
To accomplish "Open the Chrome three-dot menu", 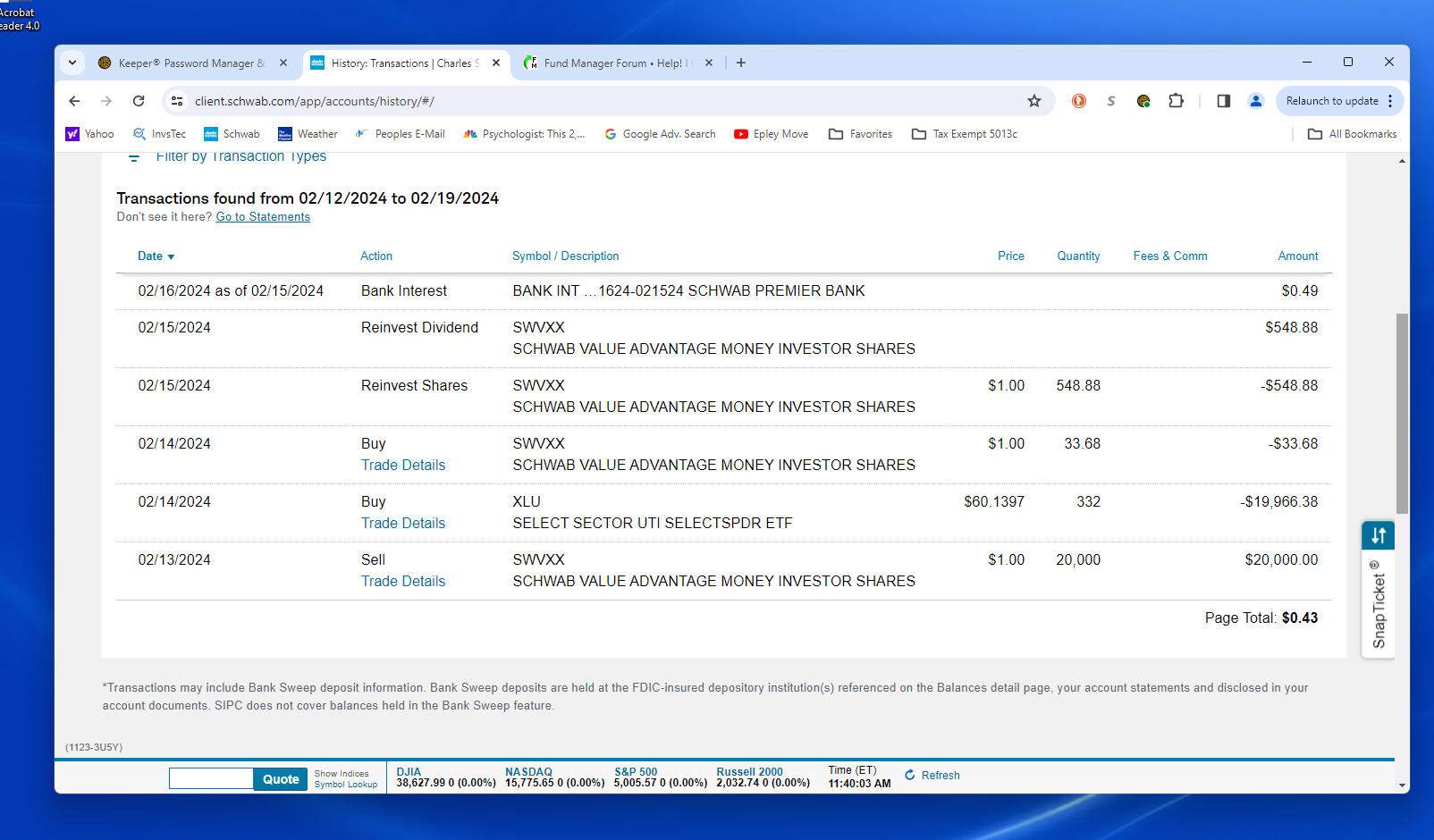I will point(1390,101).
